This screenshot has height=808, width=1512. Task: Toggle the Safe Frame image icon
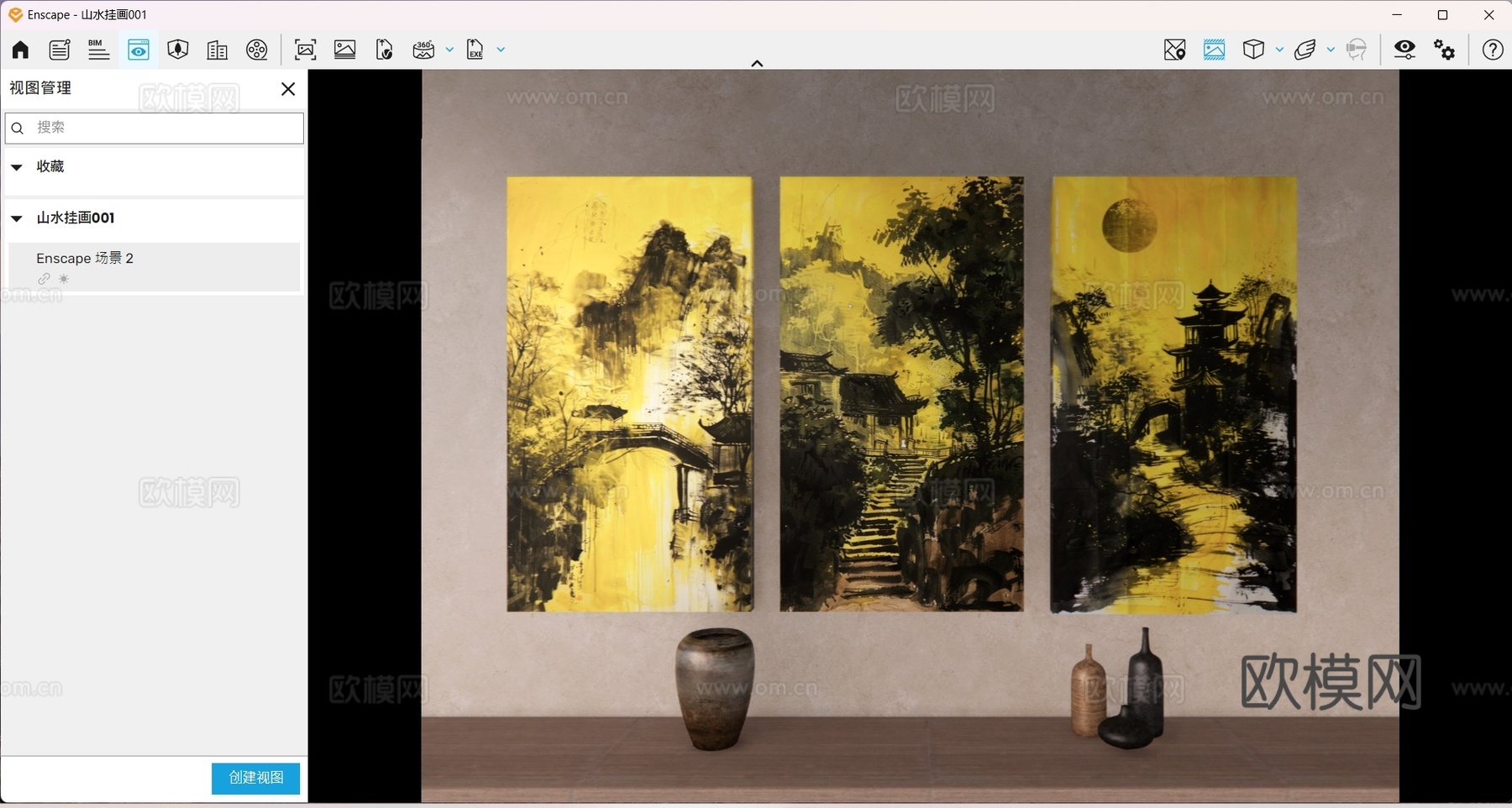point(1214,50)
